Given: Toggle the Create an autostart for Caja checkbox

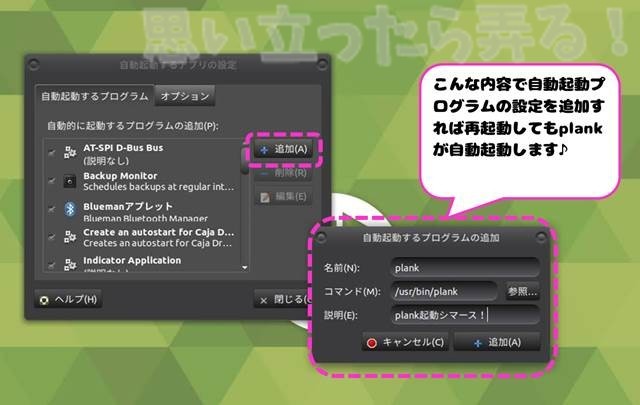Looking at the screenshot, I should click(x=51, y=236).
